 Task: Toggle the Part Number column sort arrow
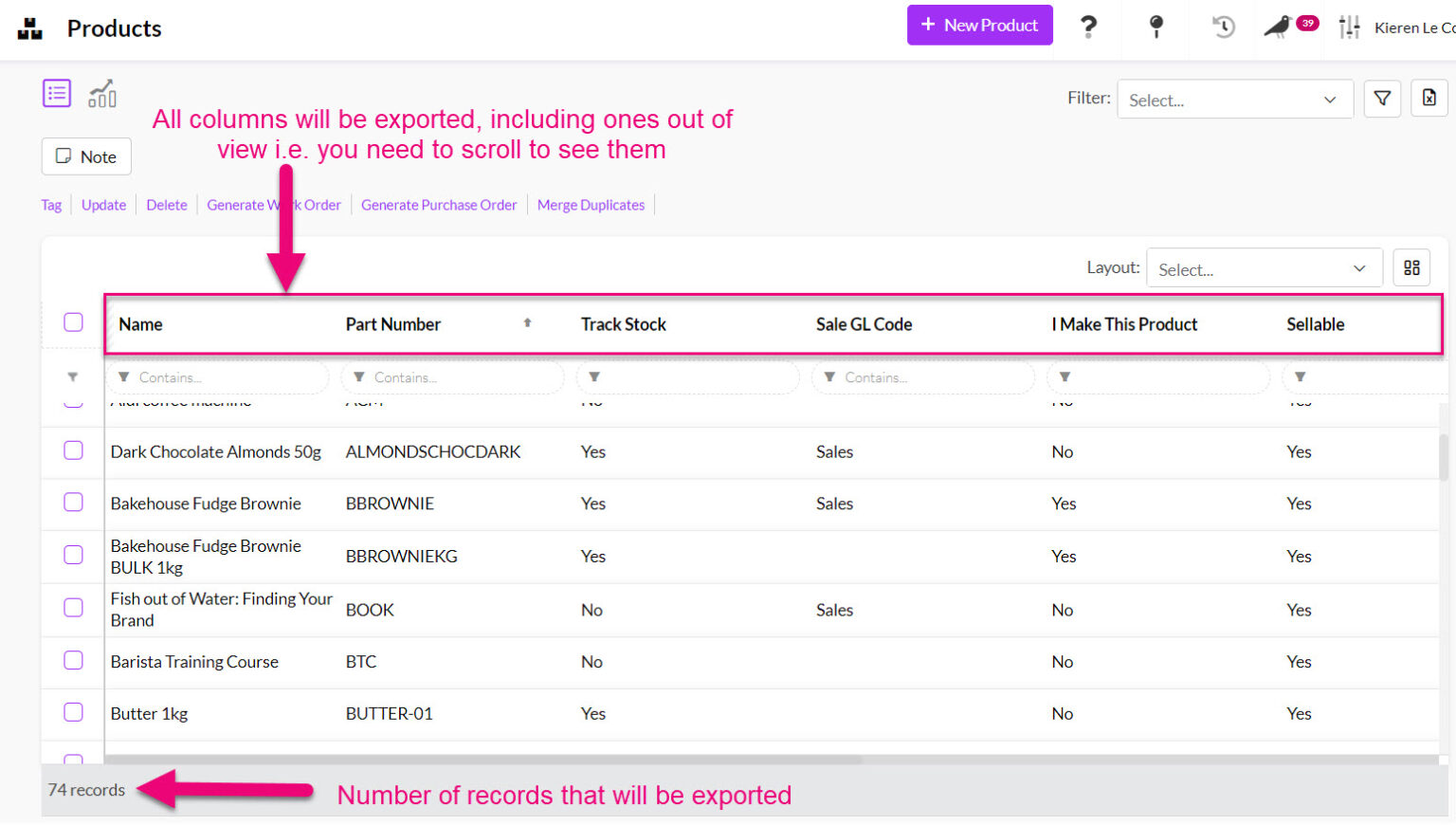point(527,323)
